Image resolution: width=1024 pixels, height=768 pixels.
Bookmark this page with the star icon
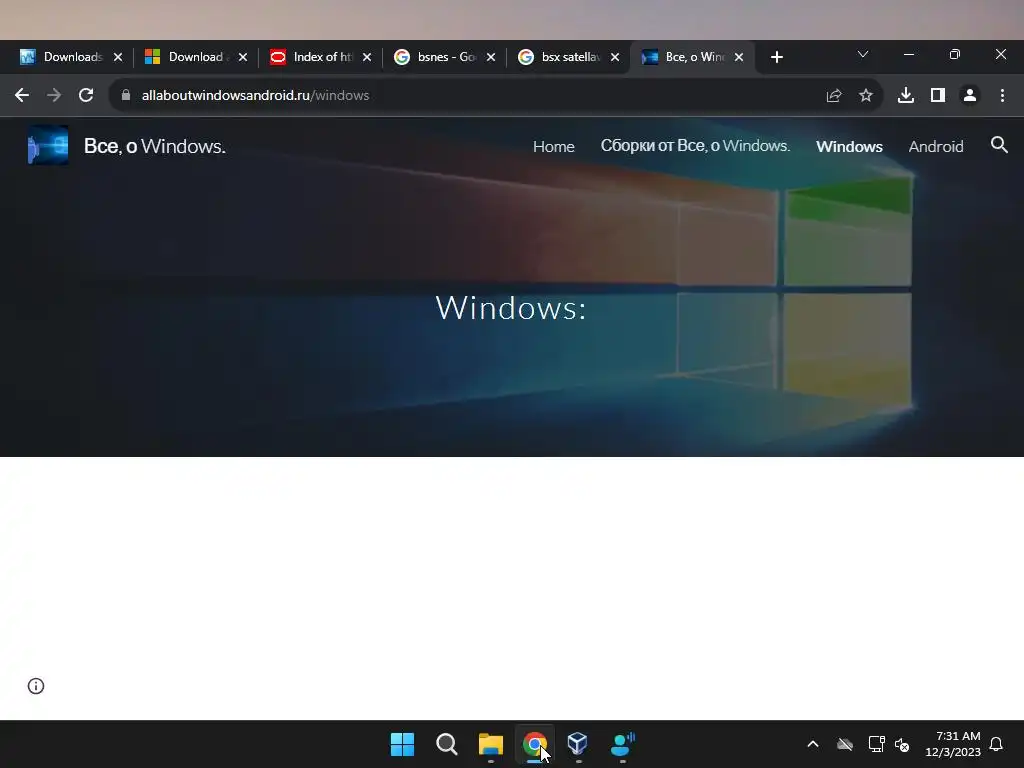click(x=866, y=95)
